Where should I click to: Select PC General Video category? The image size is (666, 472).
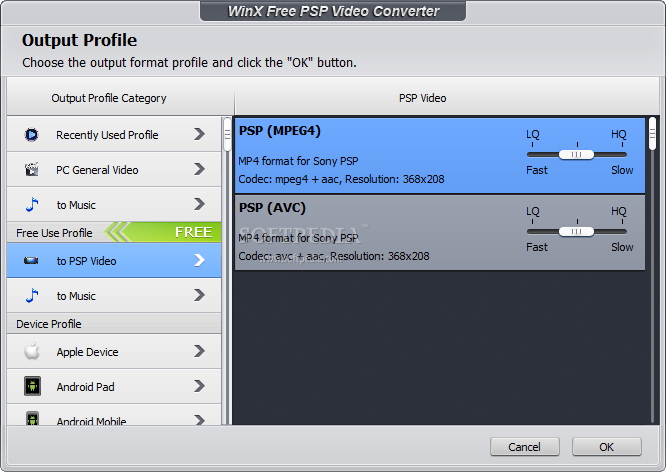pyautogui.click(x=114, y=170)
